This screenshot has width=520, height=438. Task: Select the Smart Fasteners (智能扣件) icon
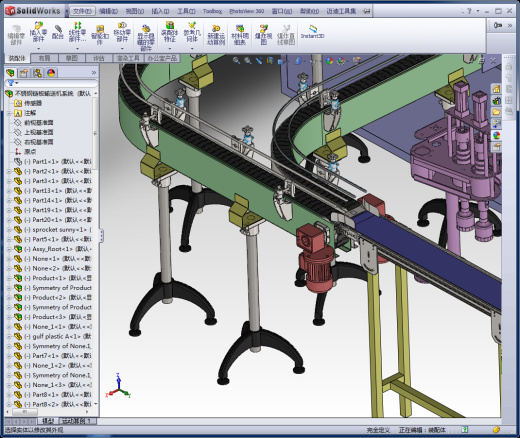[x=100, y=35]
